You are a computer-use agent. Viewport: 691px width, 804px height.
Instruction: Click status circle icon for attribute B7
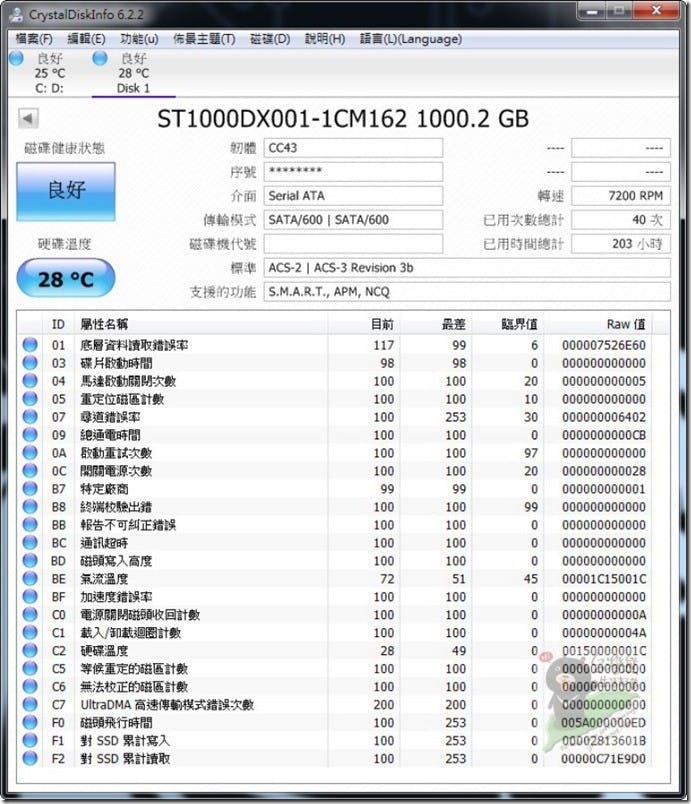pyautogui.click(x=30, y=488)
